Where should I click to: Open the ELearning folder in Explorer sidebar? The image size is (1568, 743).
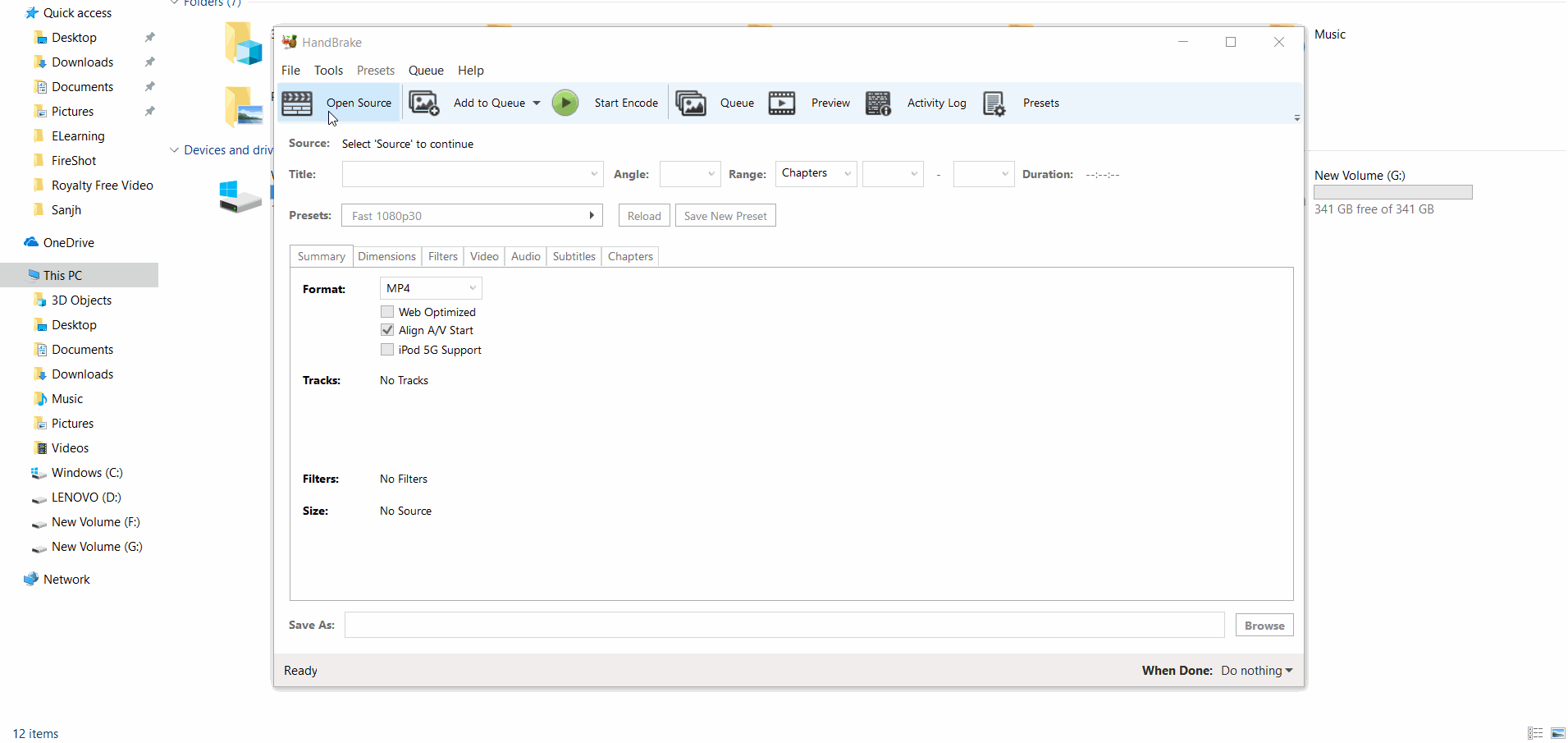pos(78,136)
